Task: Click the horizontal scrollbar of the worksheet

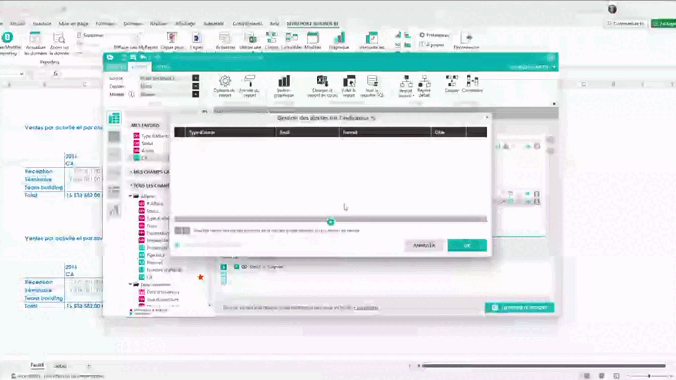Action: 544,366
